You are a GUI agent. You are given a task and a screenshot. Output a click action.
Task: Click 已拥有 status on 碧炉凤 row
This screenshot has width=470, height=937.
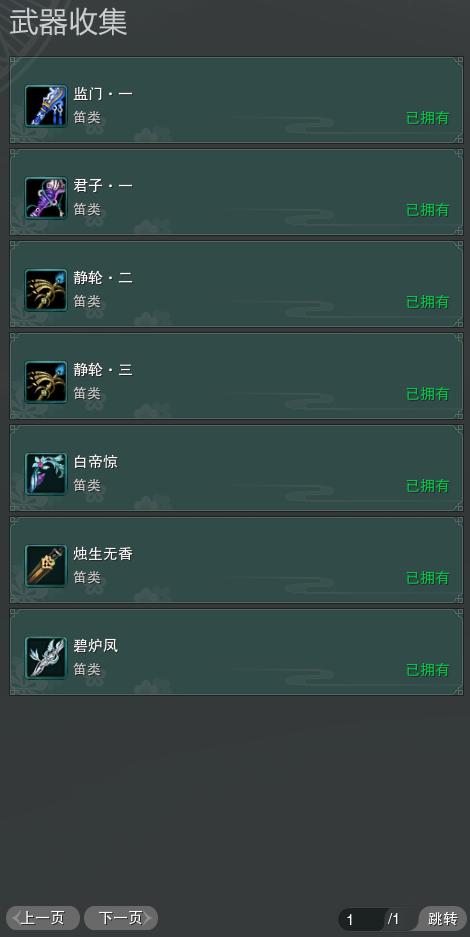click(x=428, y=670)
